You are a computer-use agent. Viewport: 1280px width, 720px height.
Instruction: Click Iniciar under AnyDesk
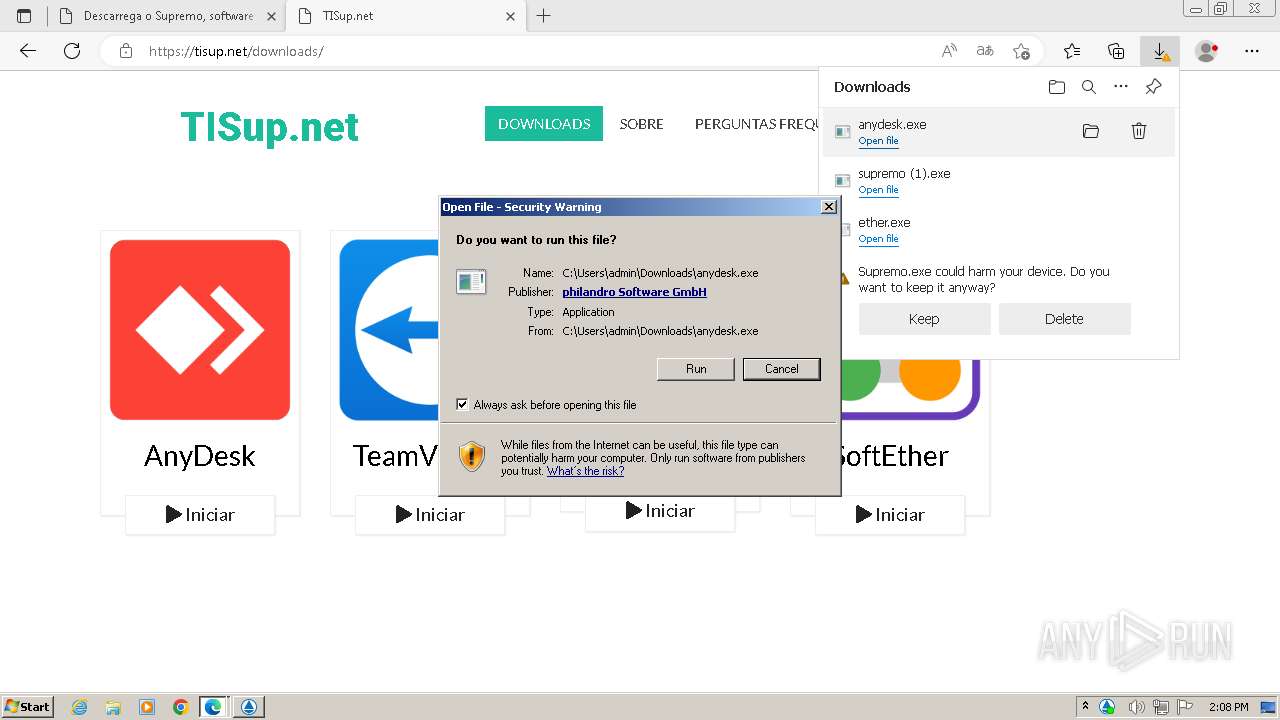(x=200, y=515)
